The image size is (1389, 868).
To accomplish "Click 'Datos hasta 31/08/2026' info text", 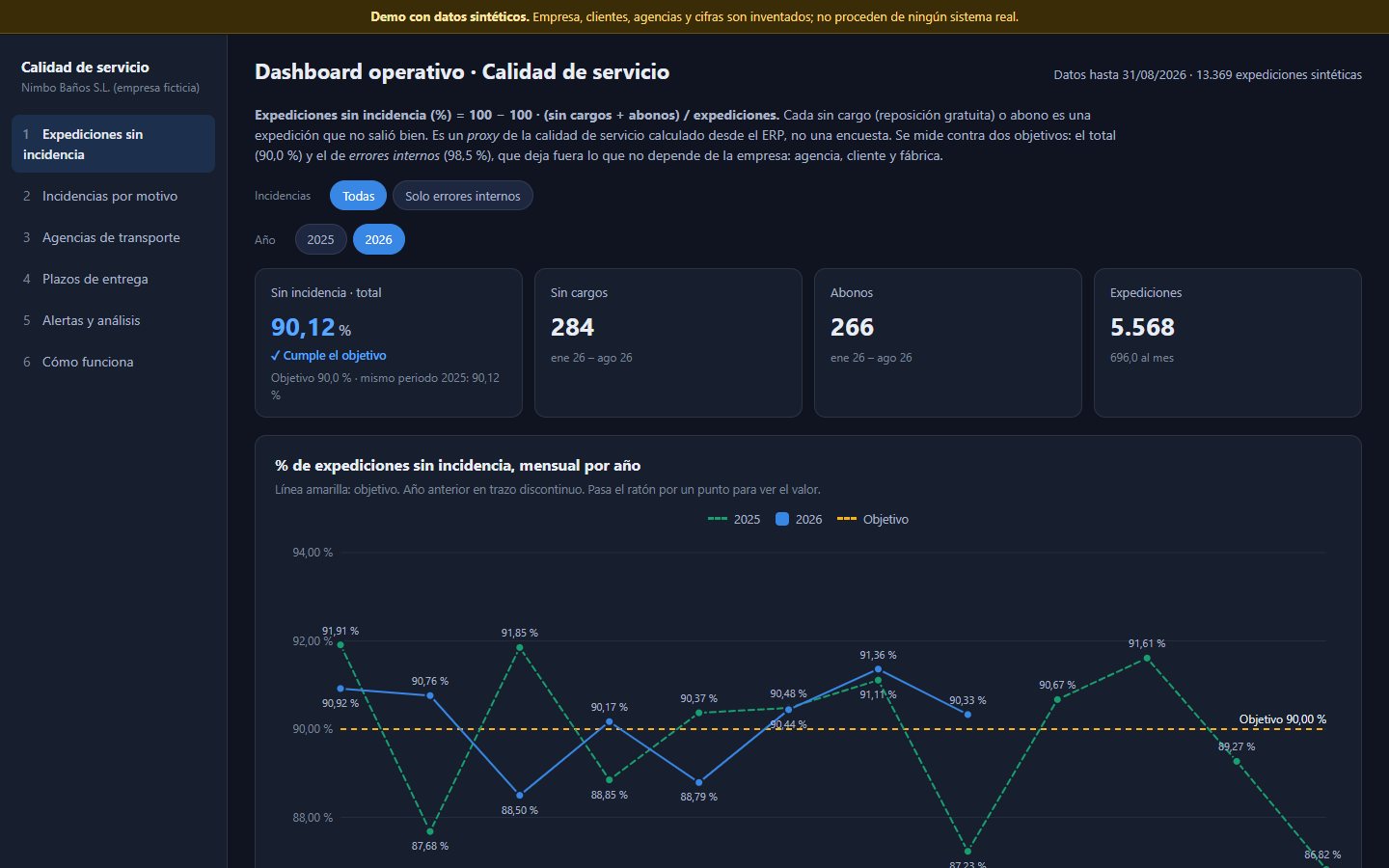I will [1120, 74].
